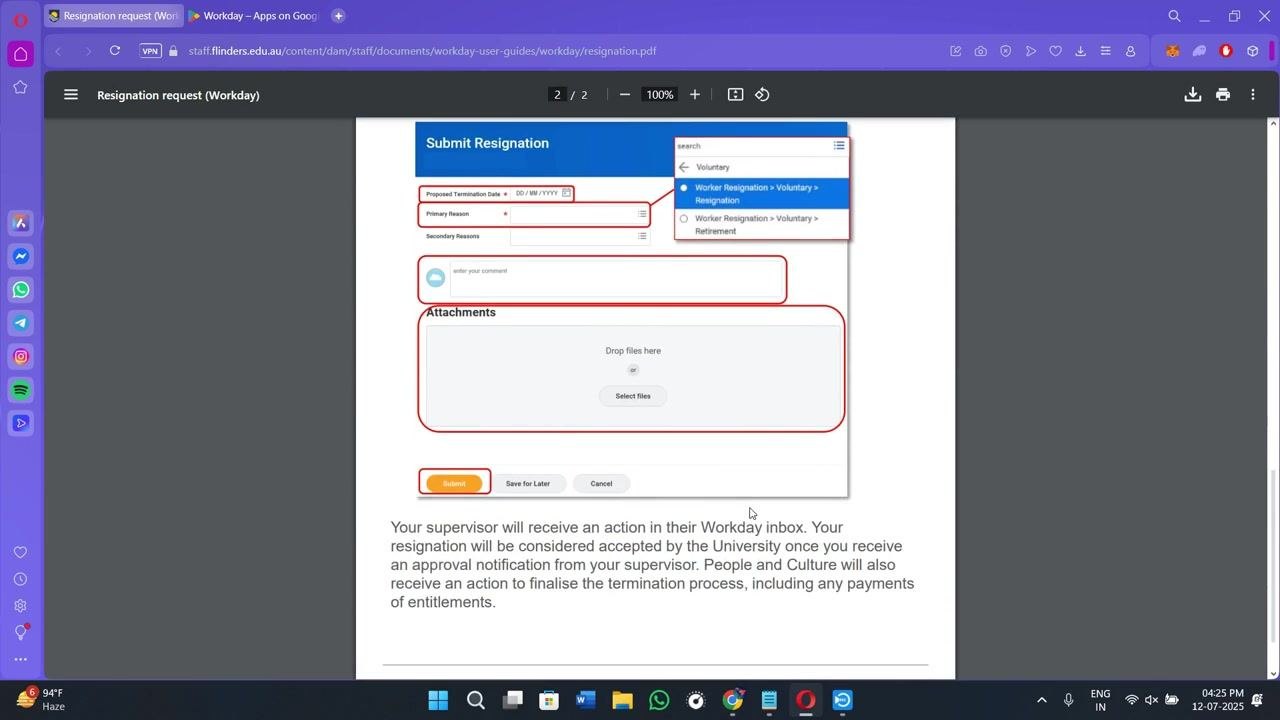Click the fit to page button
Screen dimensions: 1280x720
coord(736,95)
